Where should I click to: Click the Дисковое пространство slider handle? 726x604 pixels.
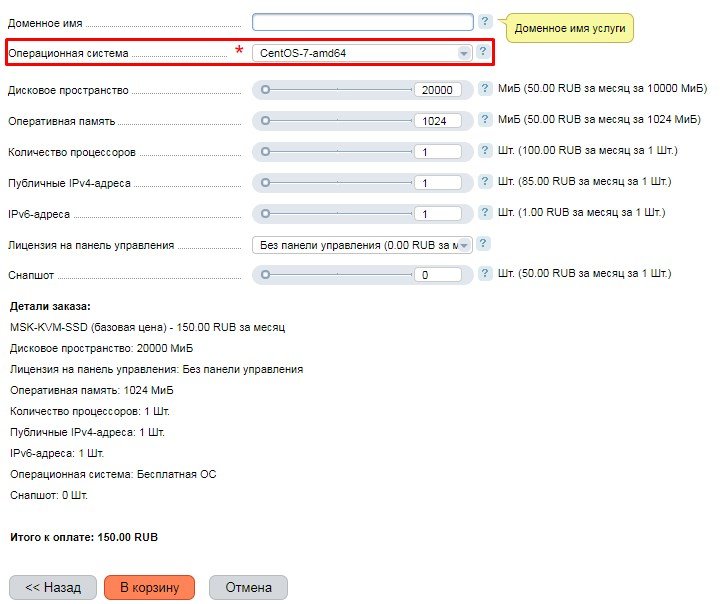(266, 90)
